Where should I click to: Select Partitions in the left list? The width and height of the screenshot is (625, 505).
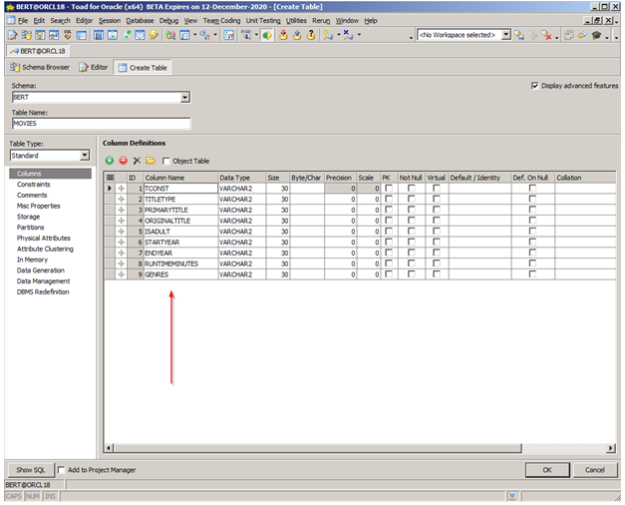(x=30, y=227)
